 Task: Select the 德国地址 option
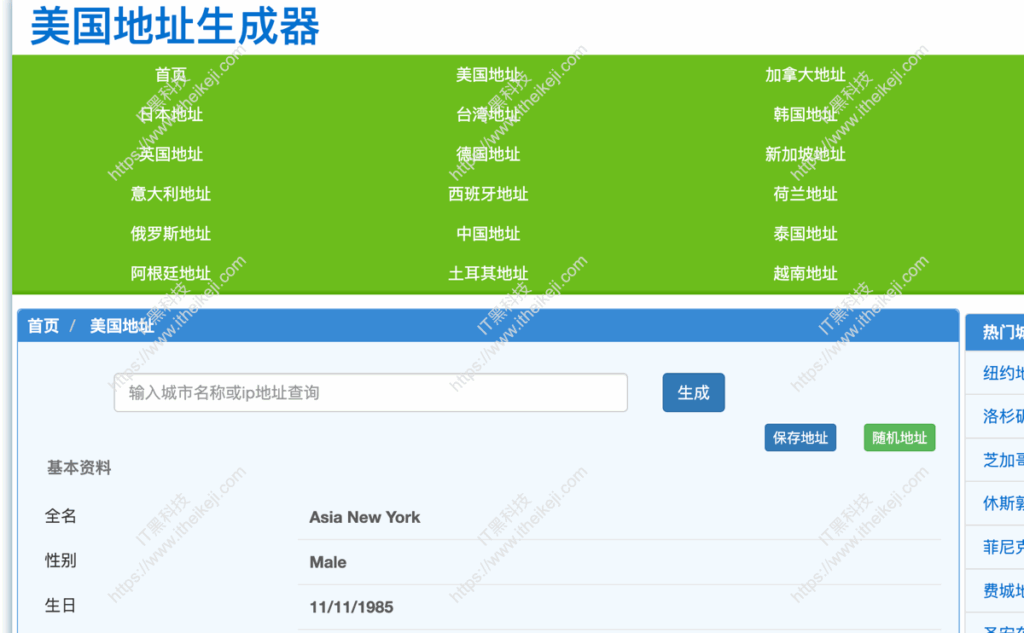[487, 154]
